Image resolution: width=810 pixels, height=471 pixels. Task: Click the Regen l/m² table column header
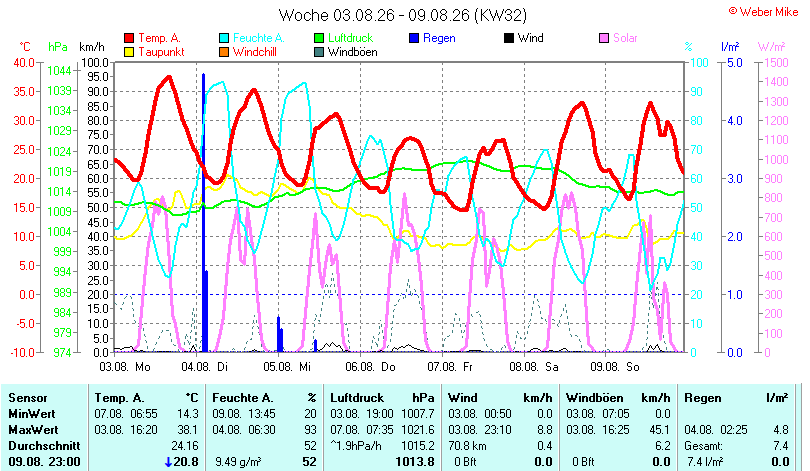(x=736, y=398)
